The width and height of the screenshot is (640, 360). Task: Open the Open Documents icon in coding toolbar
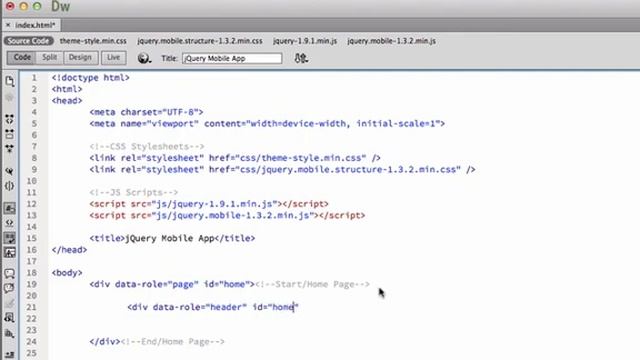(x=9, y=81)
